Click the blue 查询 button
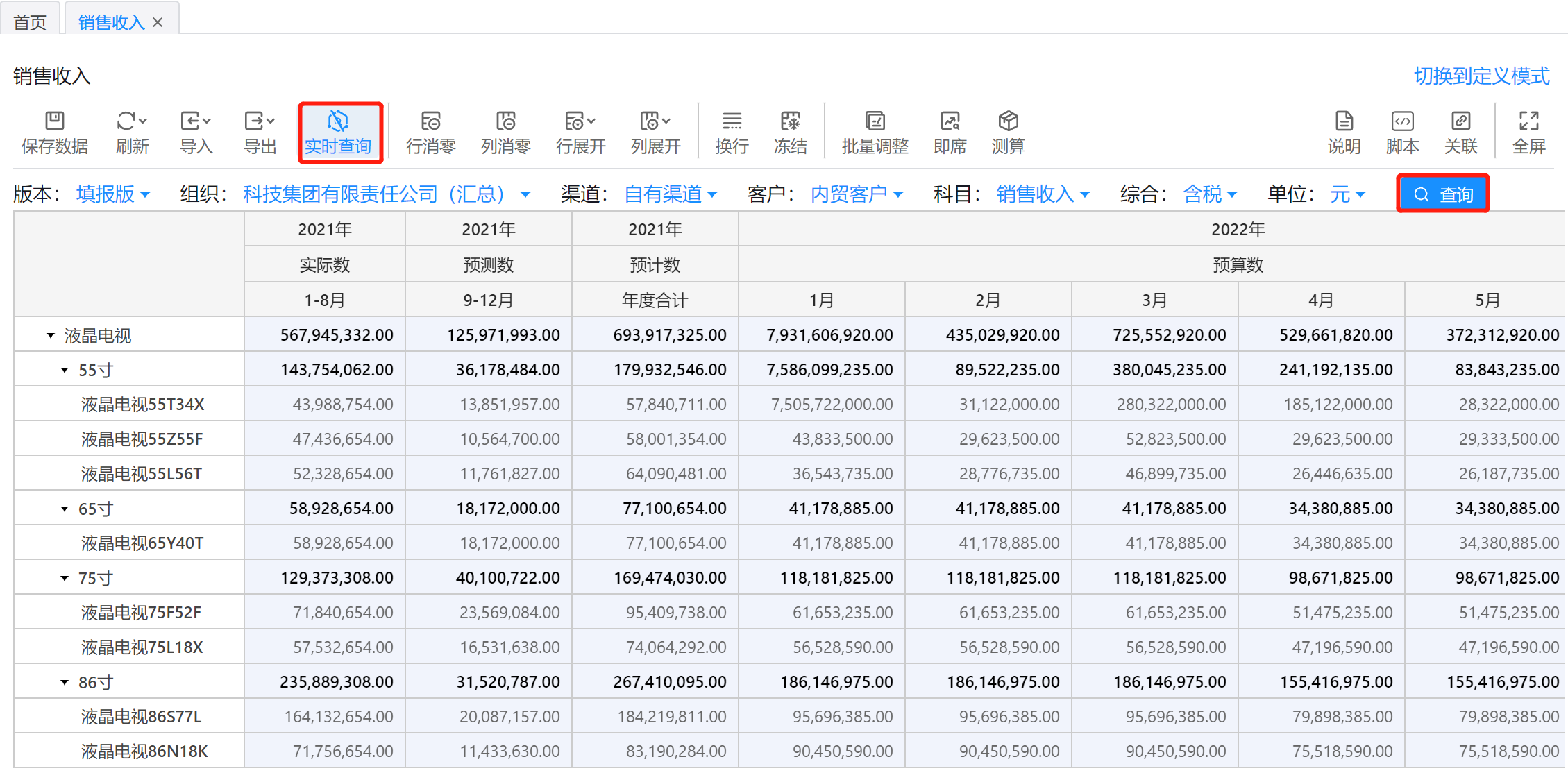1568x773 pixels. click(x=1442, y=194)
